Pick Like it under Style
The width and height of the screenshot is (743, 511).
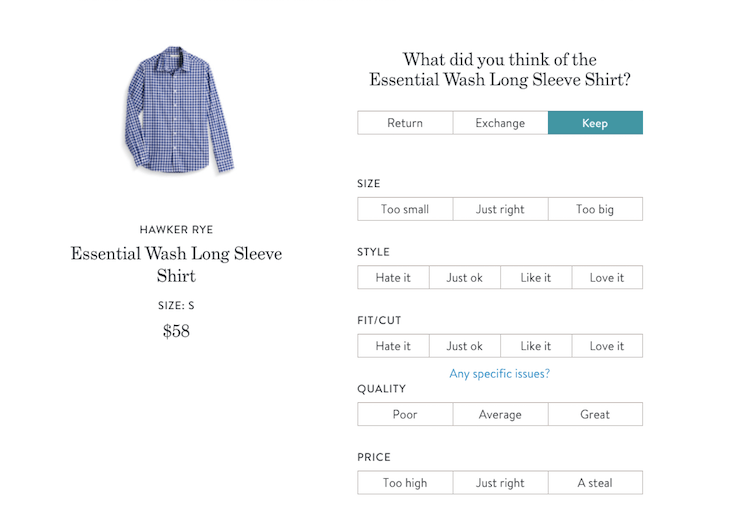pos(536,277)
